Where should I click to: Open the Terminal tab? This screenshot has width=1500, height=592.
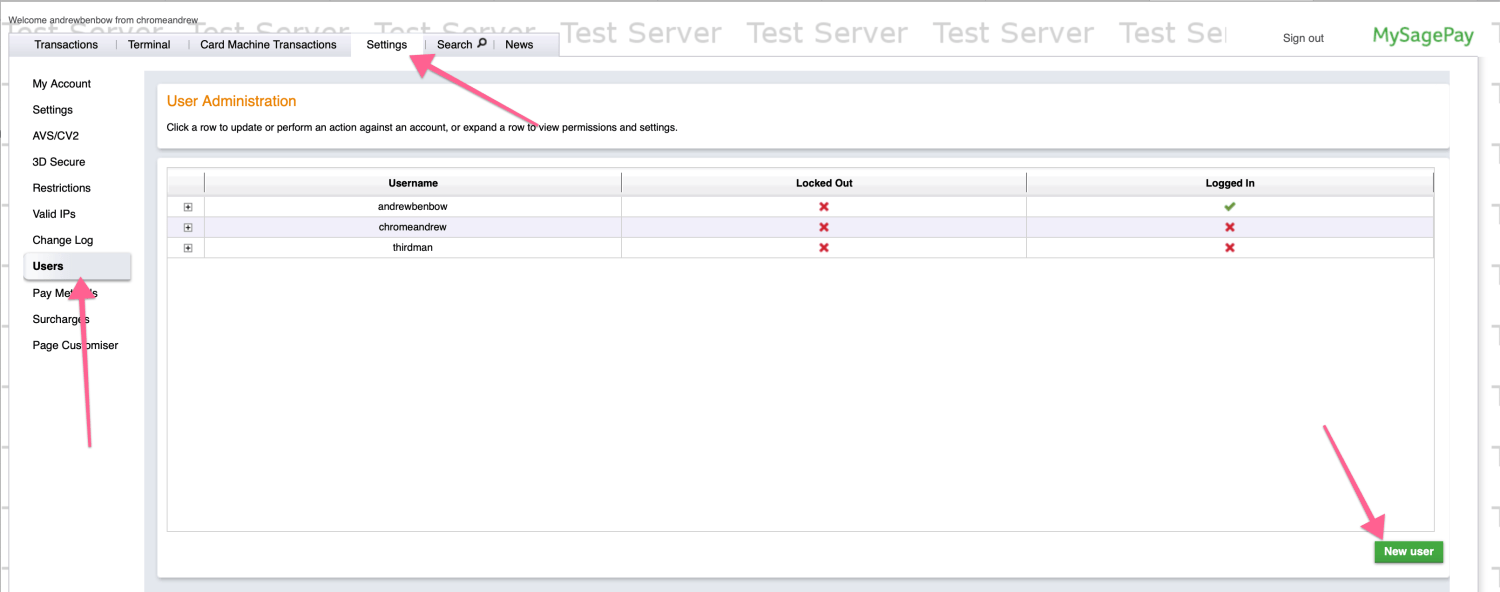pos(148,44)
